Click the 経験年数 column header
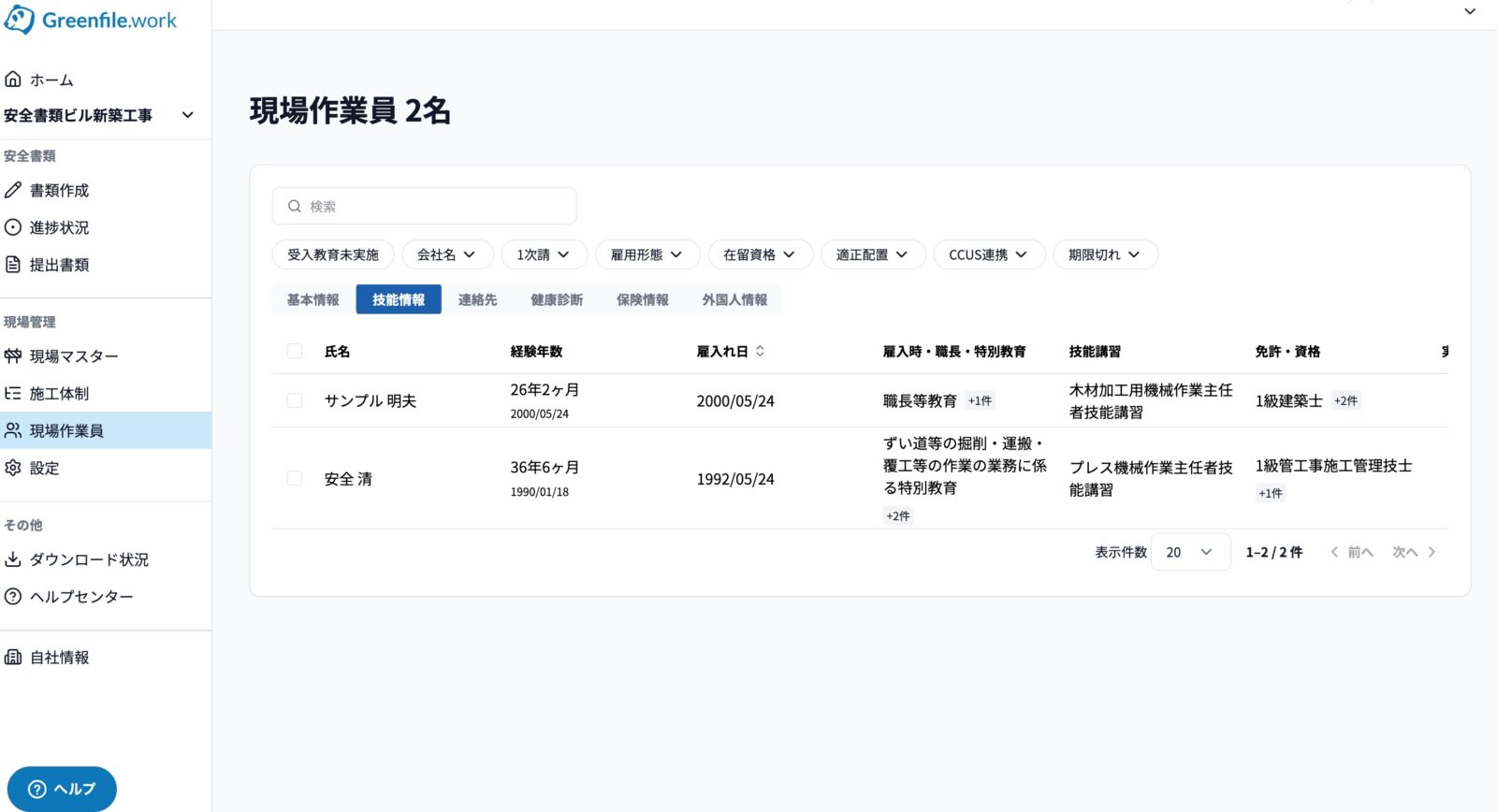The width and height of the screenshot is (1497, 812). 536,352
